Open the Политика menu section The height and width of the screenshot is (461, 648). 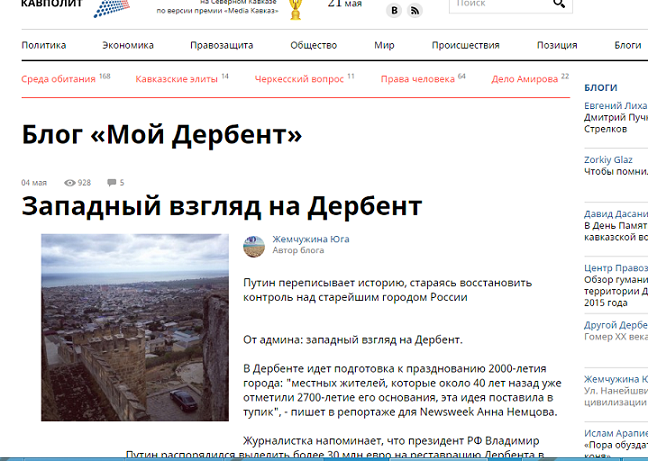click(x=43, y=45)
